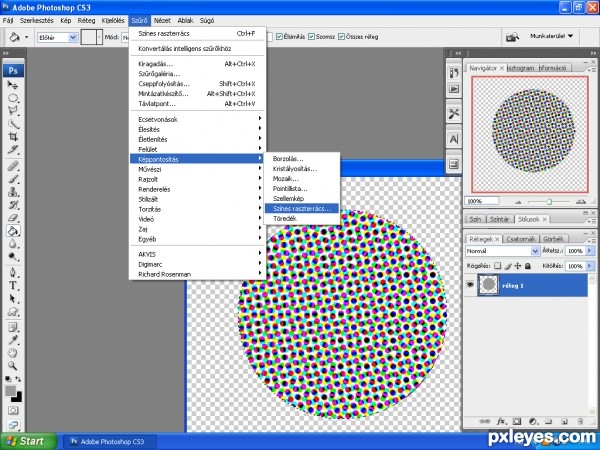Screen dimensions: 600x450
Task: Select the Hand tool
Action: click(13, 353)
